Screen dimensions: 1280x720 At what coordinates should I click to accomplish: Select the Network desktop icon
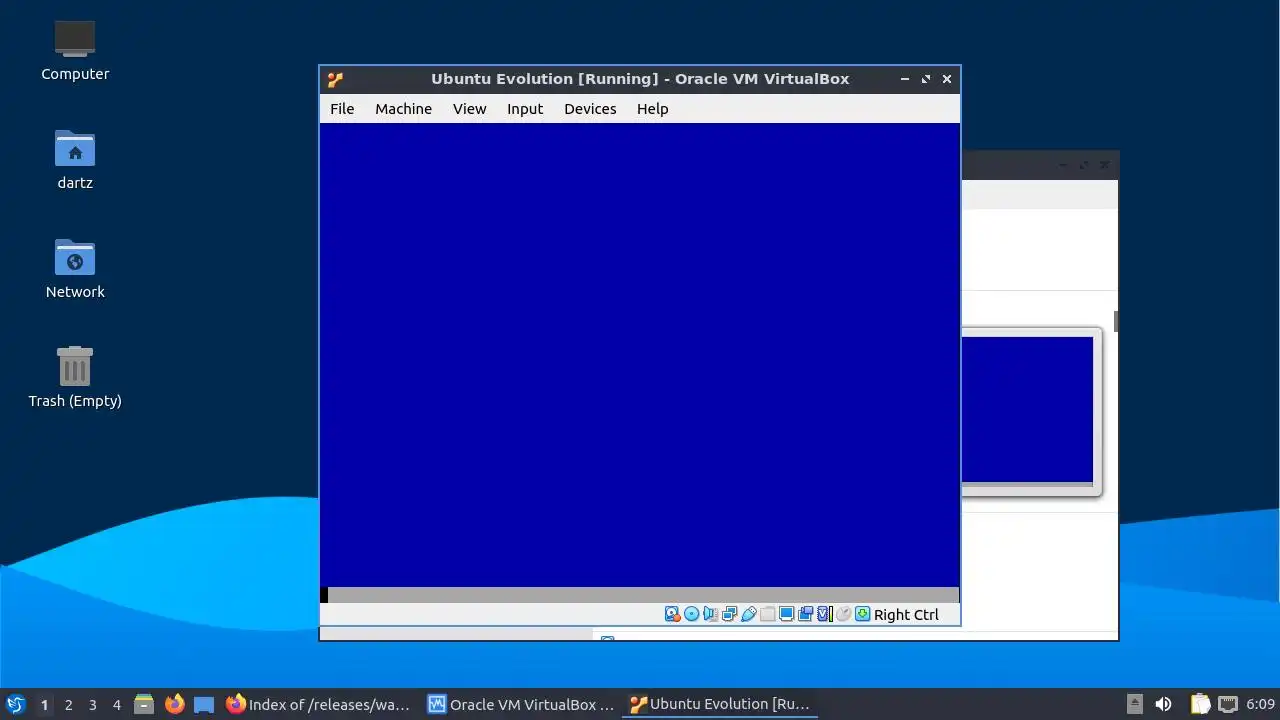(x=75, y=268)
